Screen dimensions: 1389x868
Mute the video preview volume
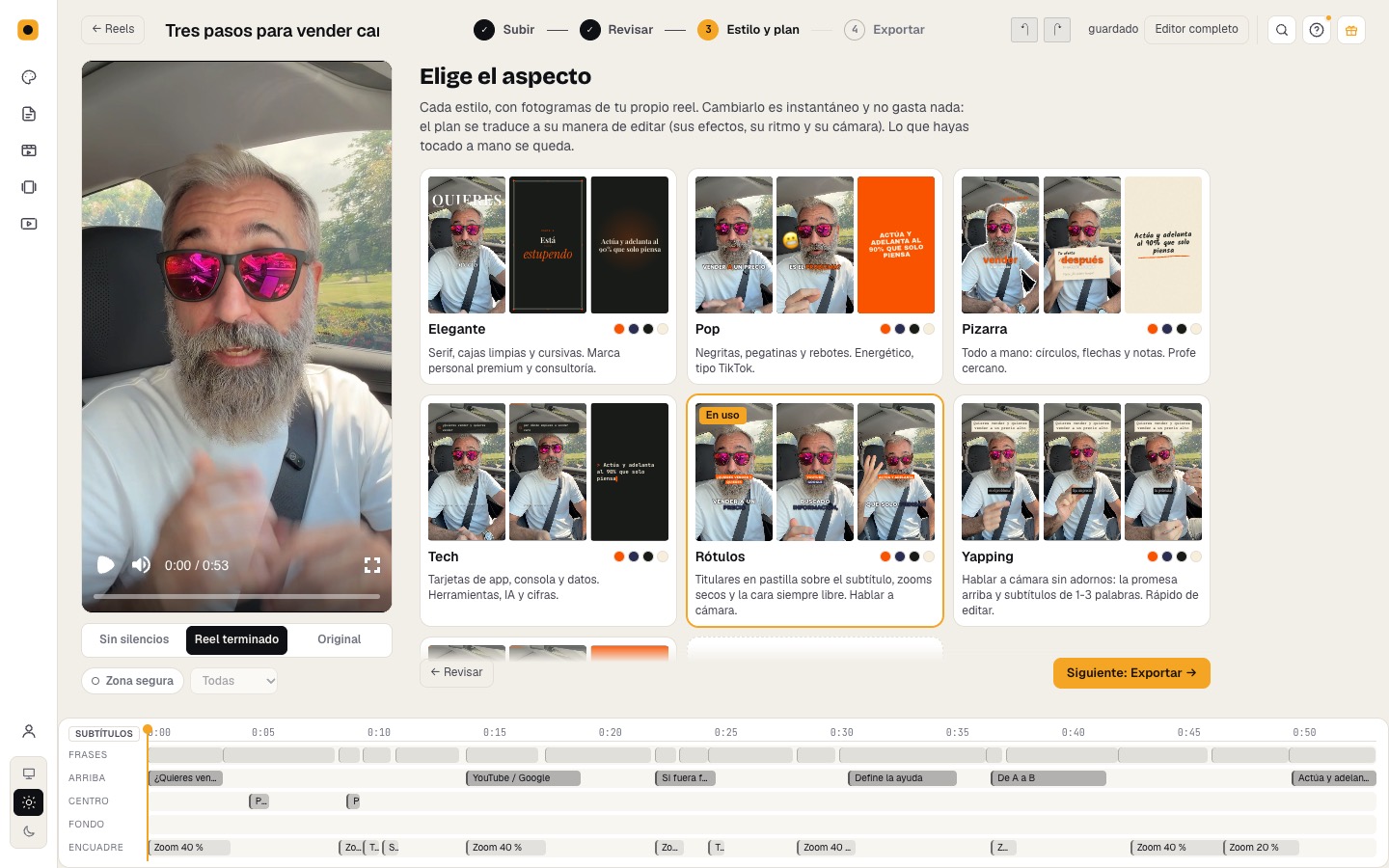point(141,565)
